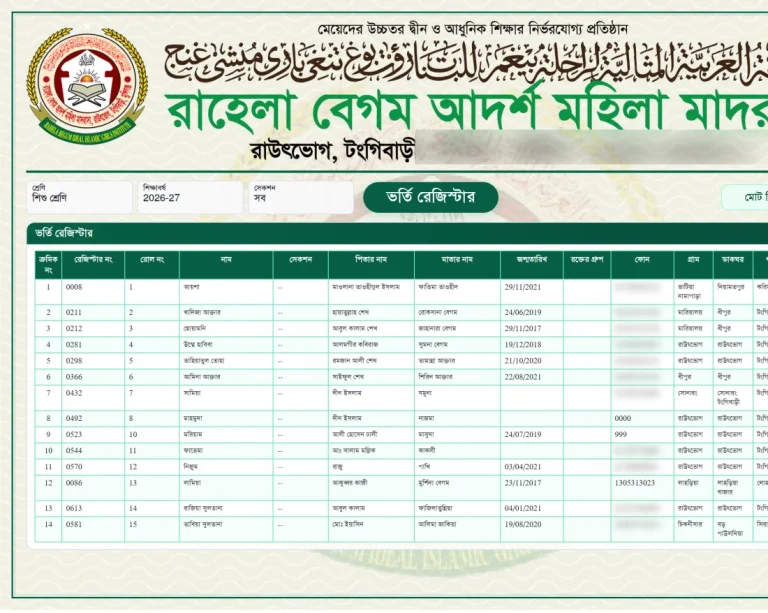Click register number 0570

pos(74,467)
